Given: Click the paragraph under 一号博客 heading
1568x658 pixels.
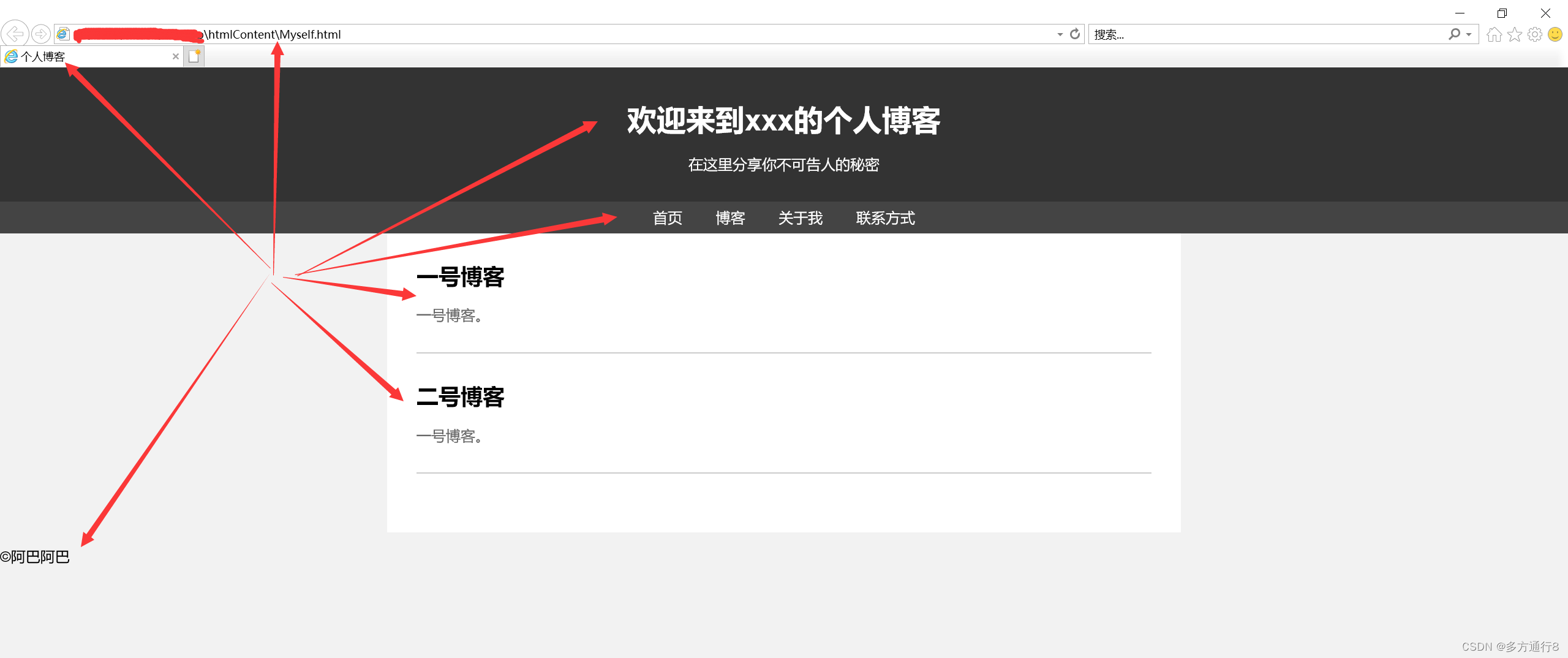Looking at the screenshot, I should (x=450, y=316).
